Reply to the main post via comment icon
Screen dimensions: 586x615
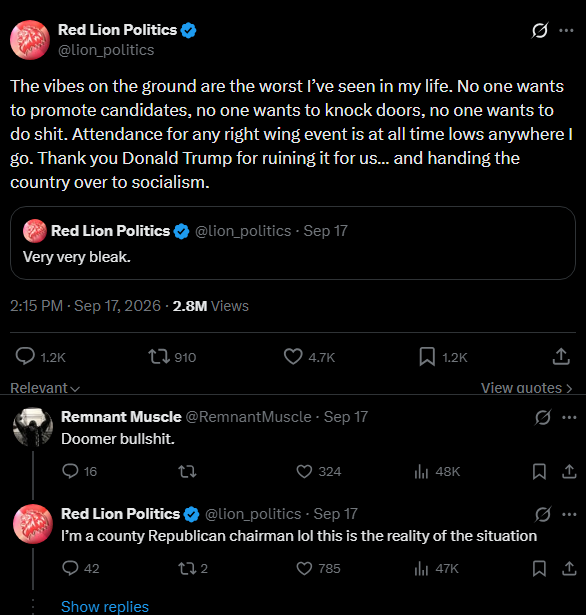point(25,357)
